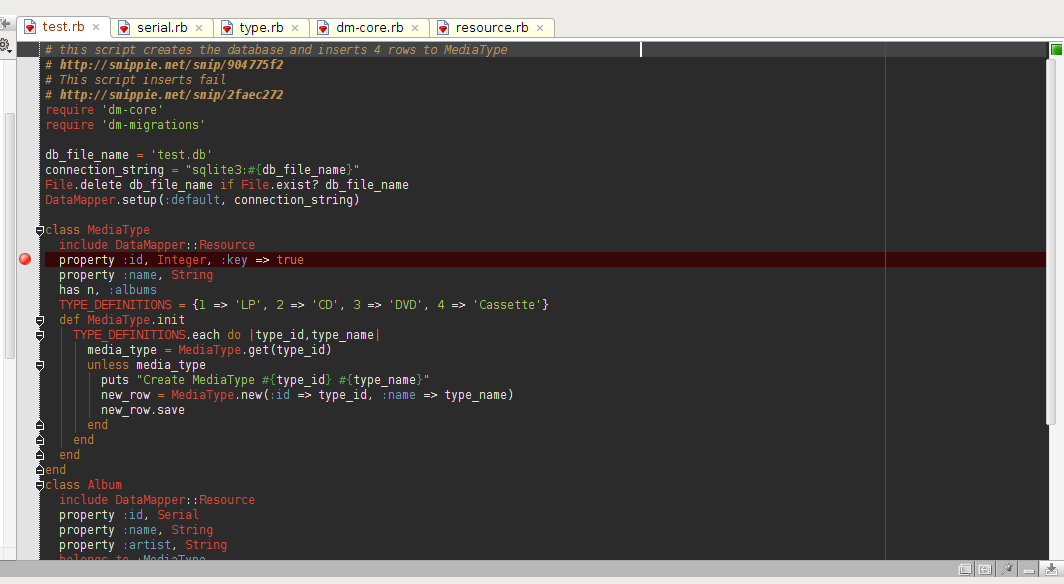The image size is (1064, 584).
Task: Click the comment '# This script inserts fail'
Action: tap(135, 80)
